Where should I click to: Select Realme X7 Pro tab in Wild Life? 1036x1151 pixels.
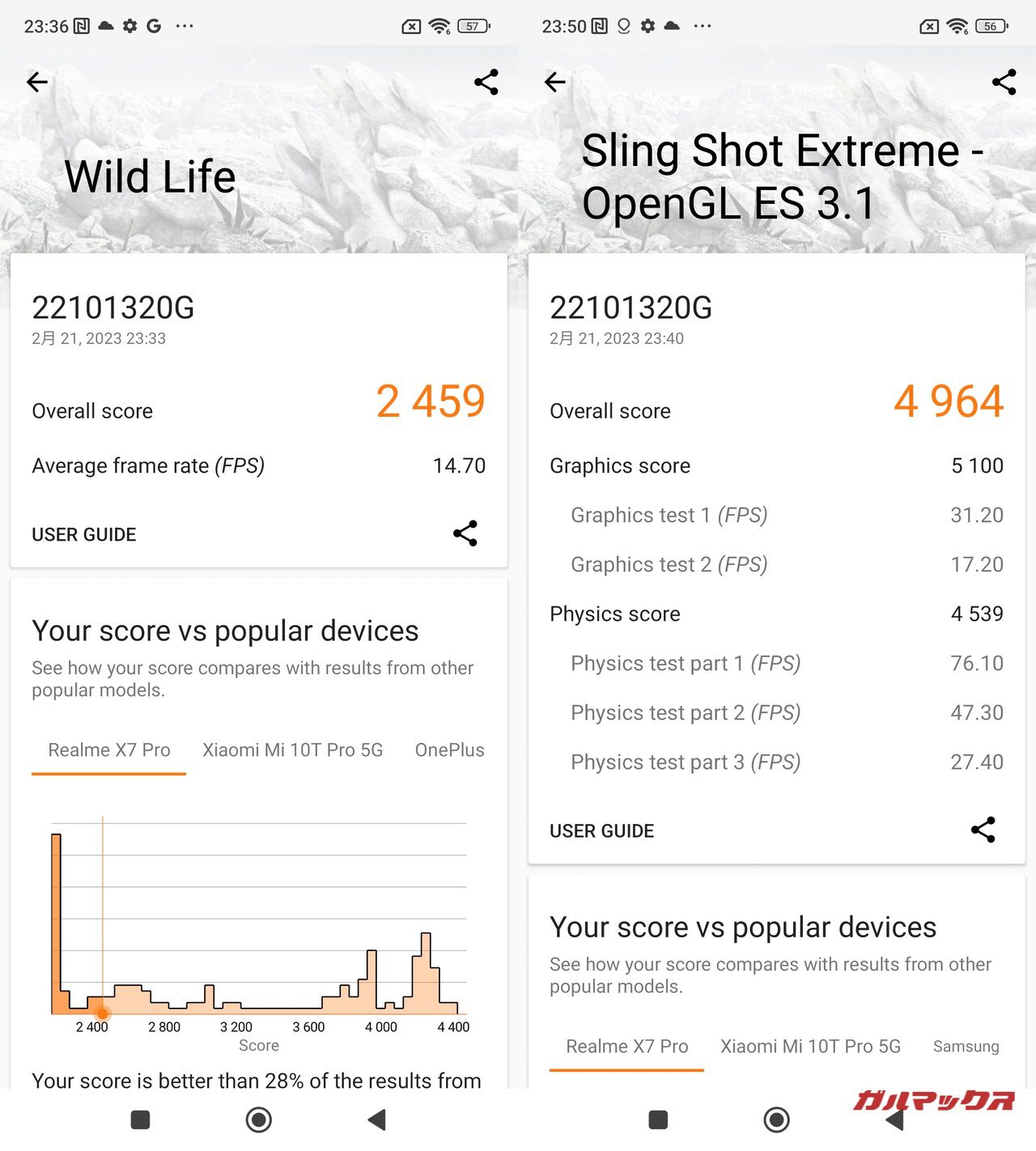(x=109, y=750)
